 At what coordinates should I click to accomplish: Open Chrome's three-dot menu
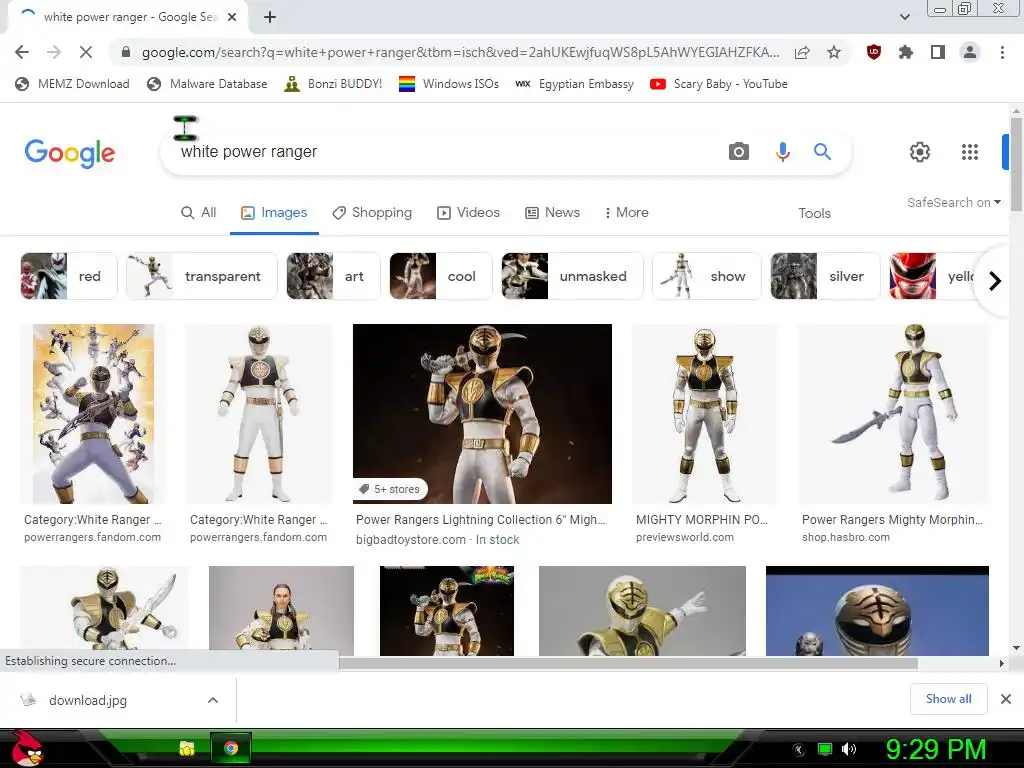(1002, 52)
